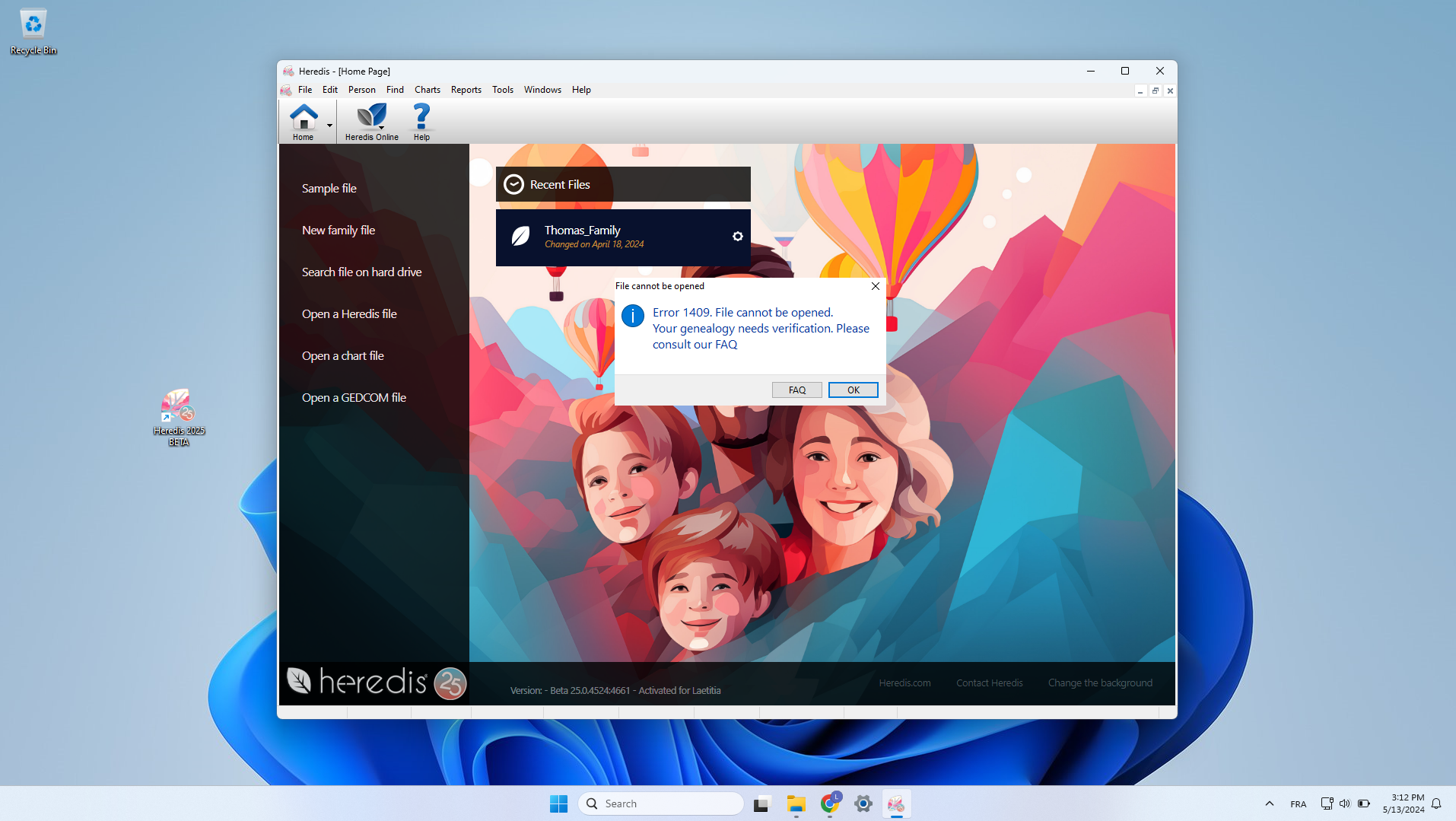Open the Windows Start menu
Image resolution: width=1456 pixels, height=821 pixels.
(558, 803)
